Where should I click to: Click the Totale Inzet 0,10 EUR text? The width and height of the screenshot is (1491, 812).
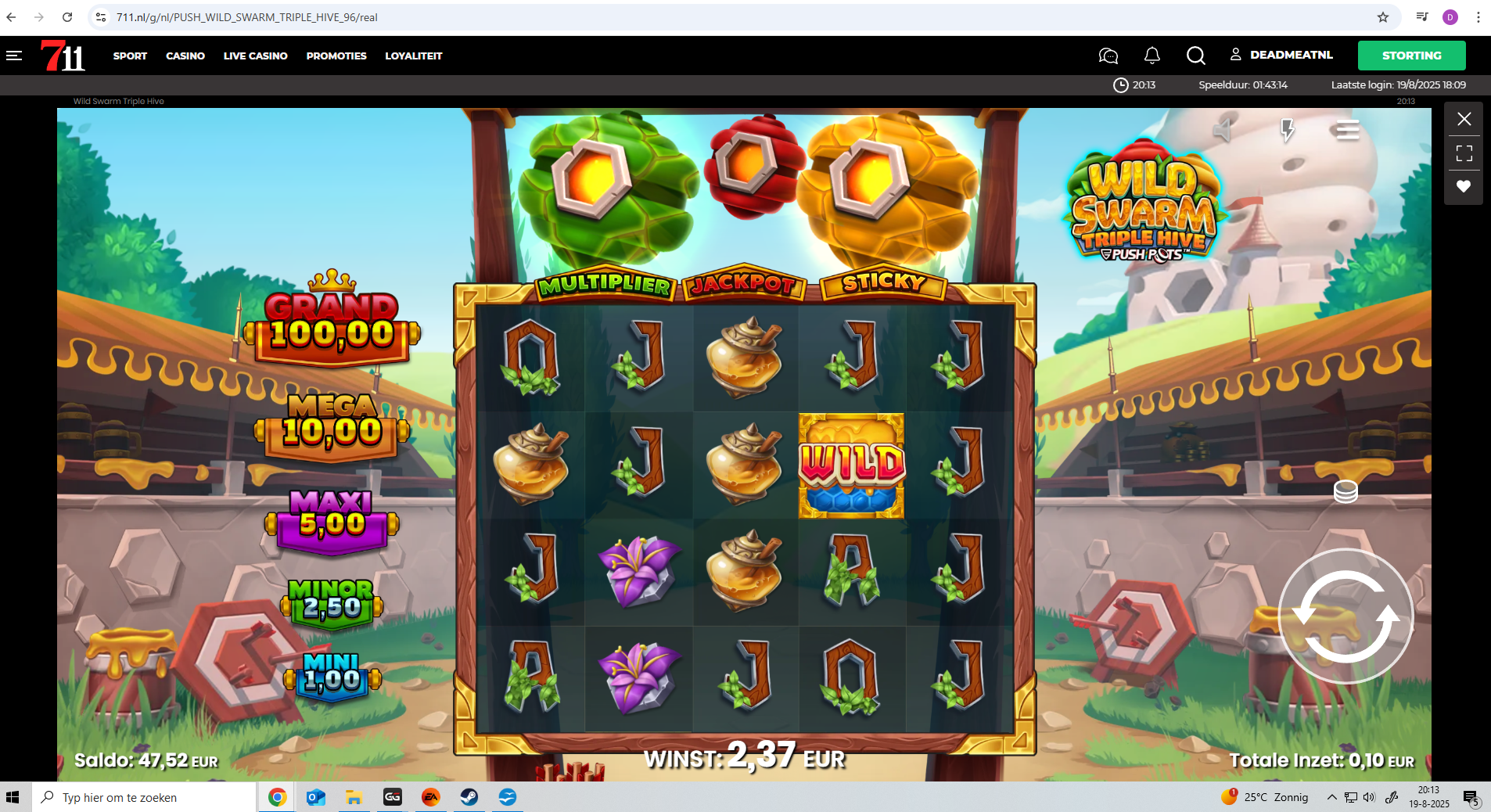[x=1321, y=760]
